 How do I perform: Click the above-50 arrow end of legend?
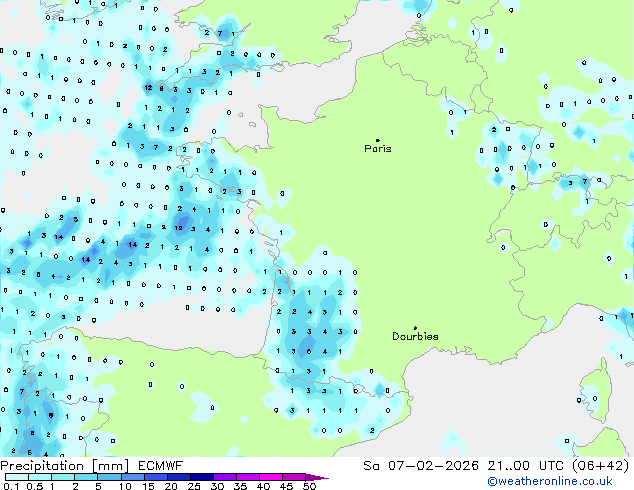pos(317,477)
